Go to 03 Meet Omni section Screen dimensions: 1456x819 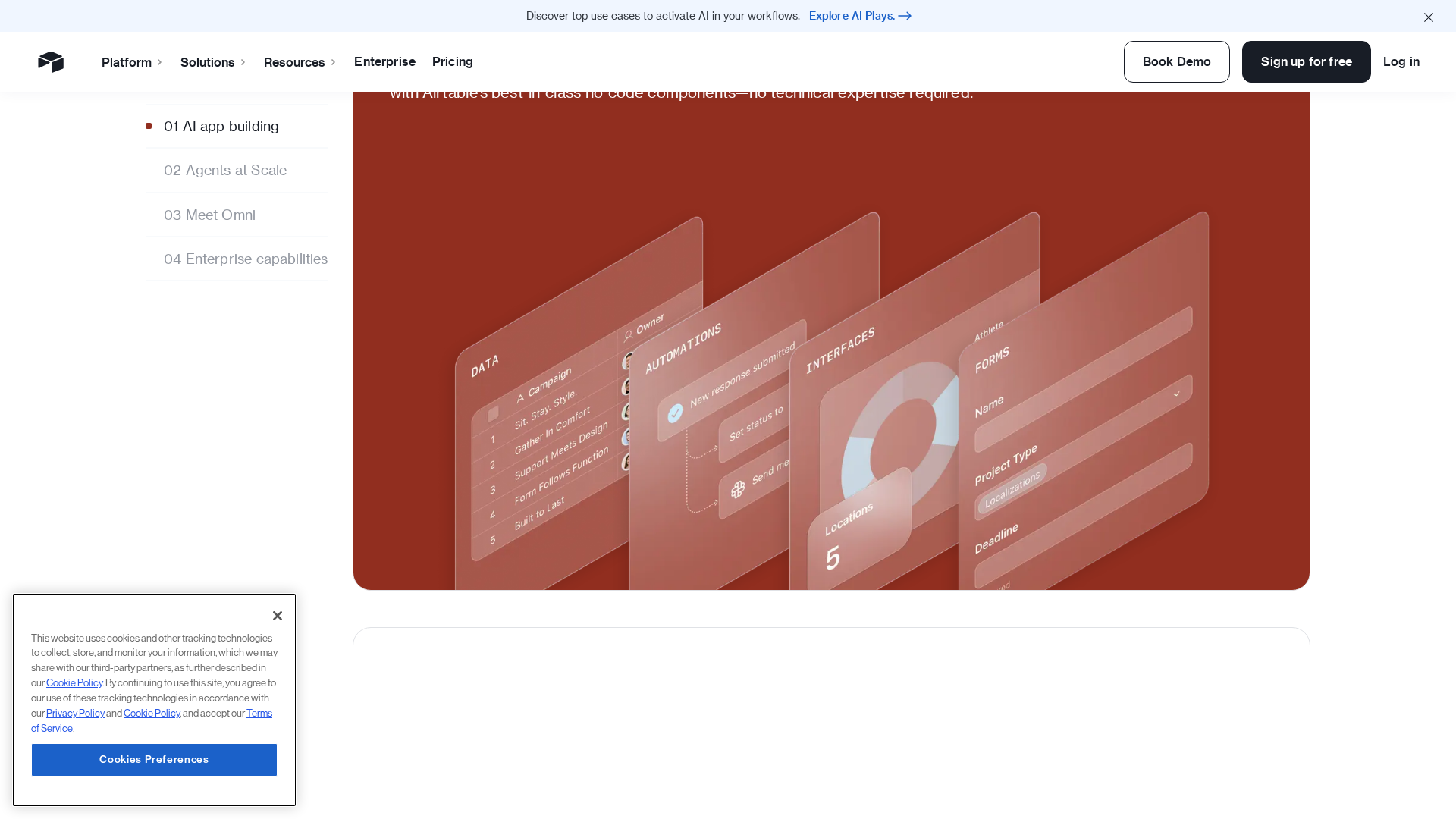pyautogui.click(x=209, y=215)
